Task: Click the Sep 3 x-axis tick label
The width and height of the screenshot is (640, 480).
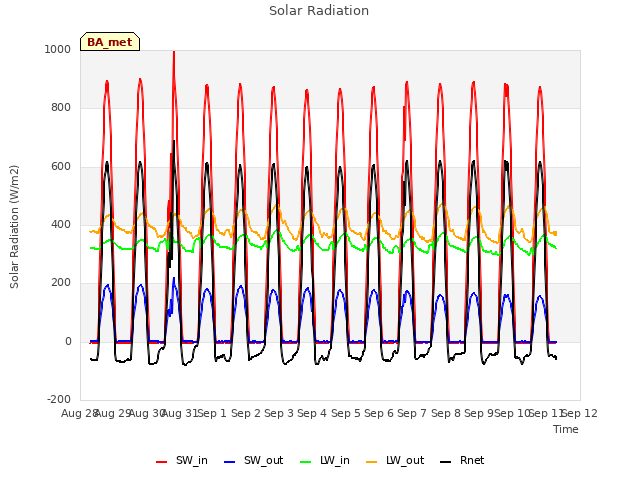Action: [279, 413]
